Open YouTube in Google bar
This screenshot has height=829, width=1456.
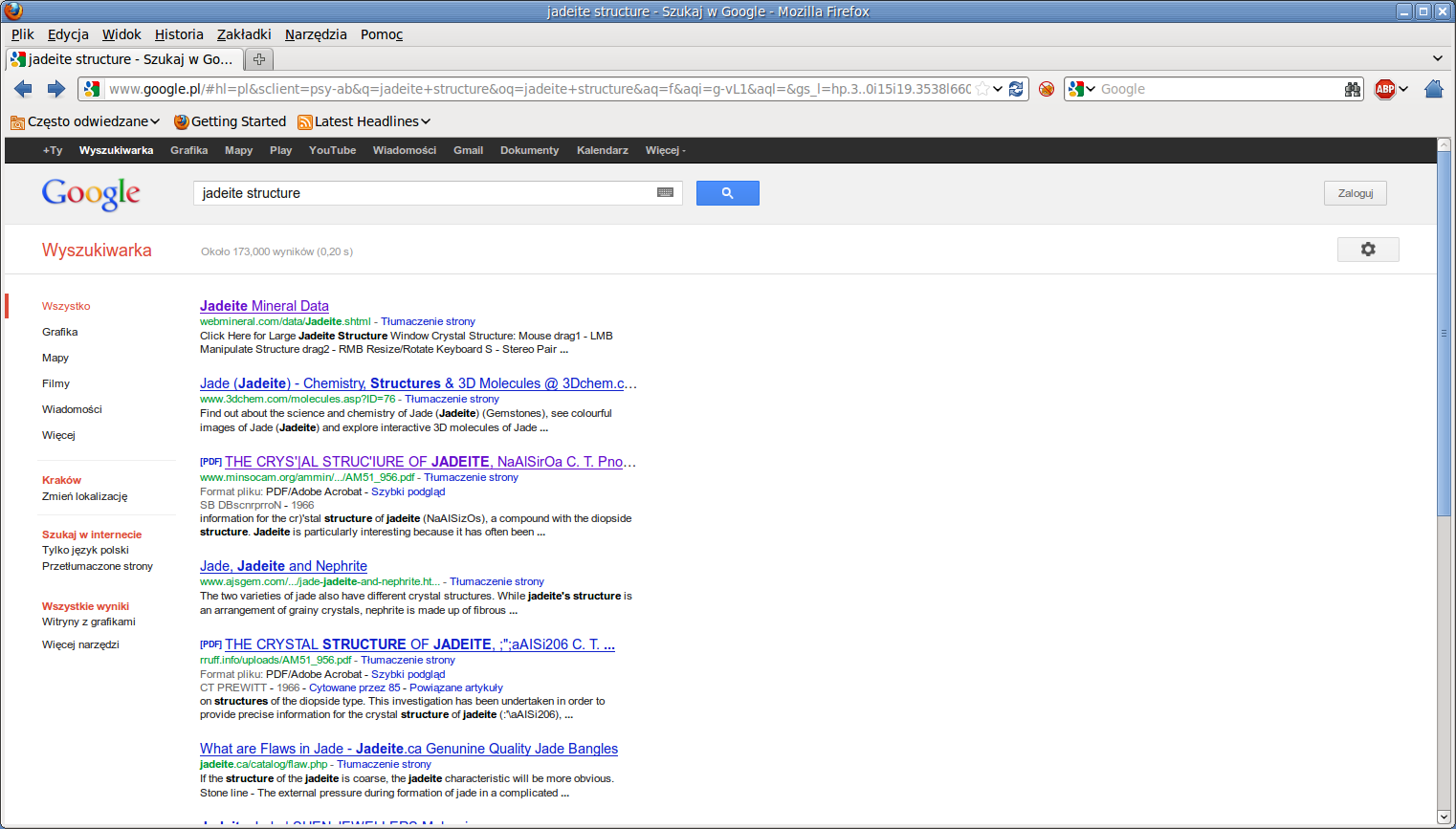(333, 150)
